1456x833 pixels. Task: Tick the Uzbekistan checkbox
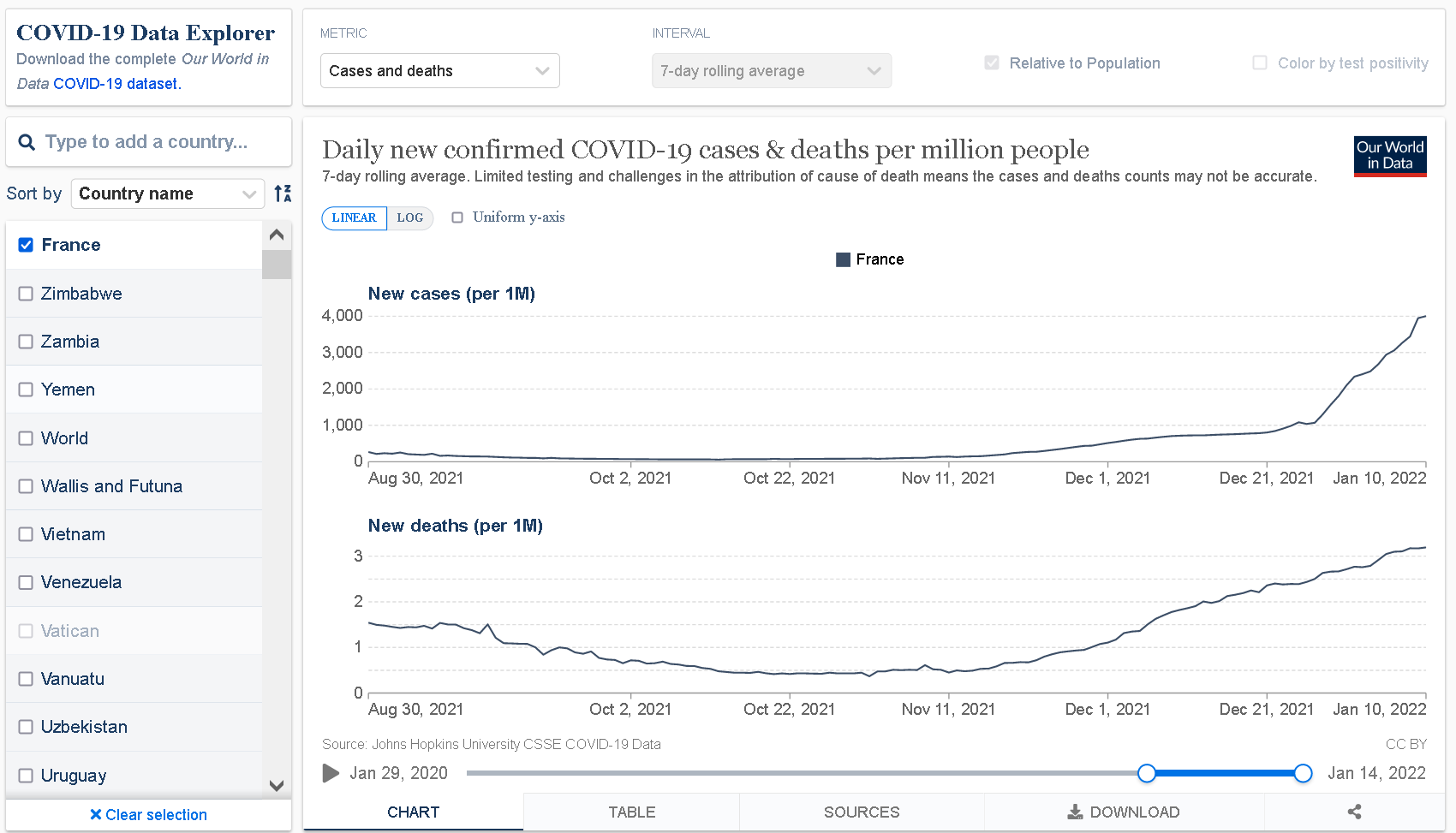(26, 727)
